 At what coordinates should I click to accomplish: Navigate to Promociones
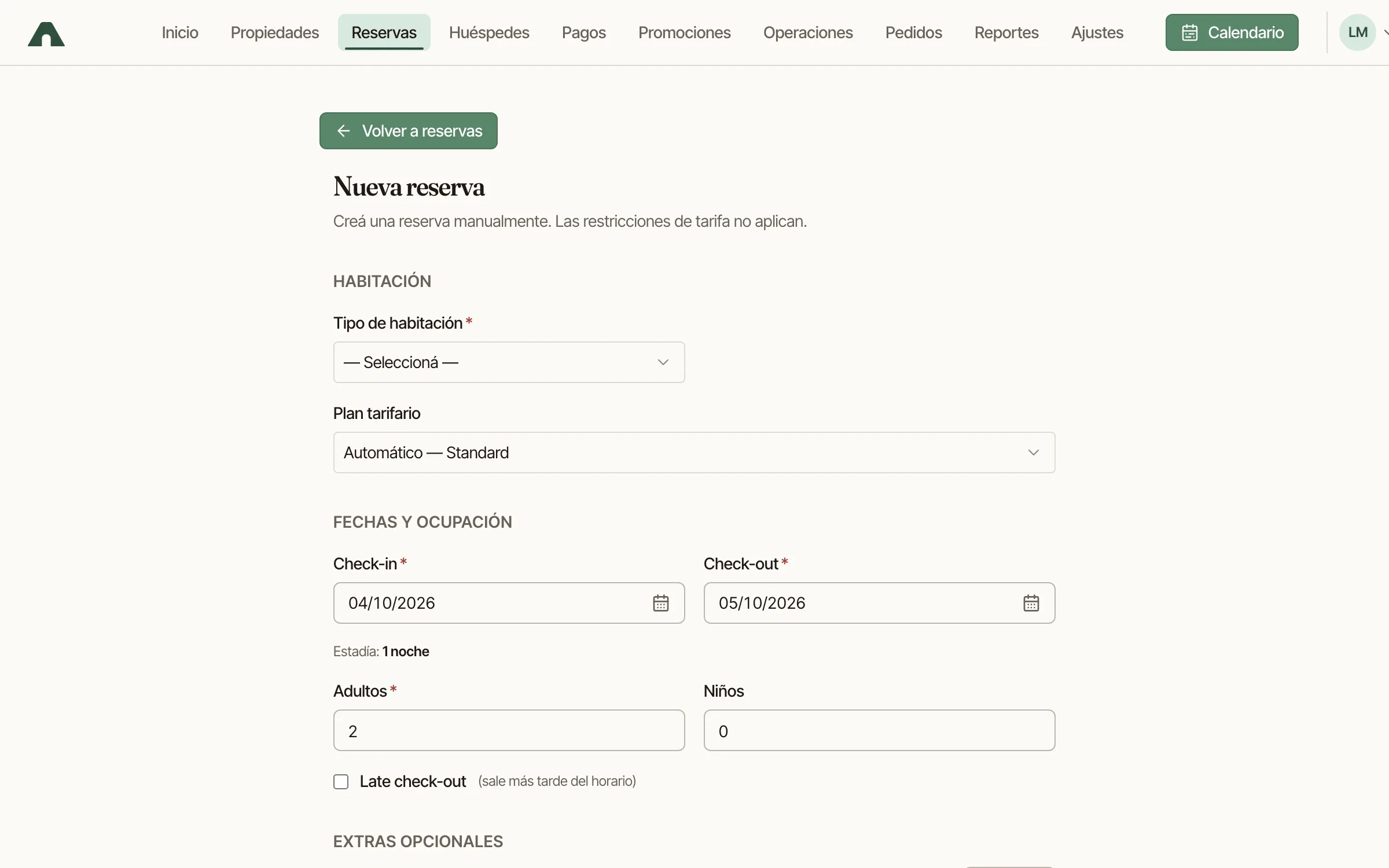point(684,32)
